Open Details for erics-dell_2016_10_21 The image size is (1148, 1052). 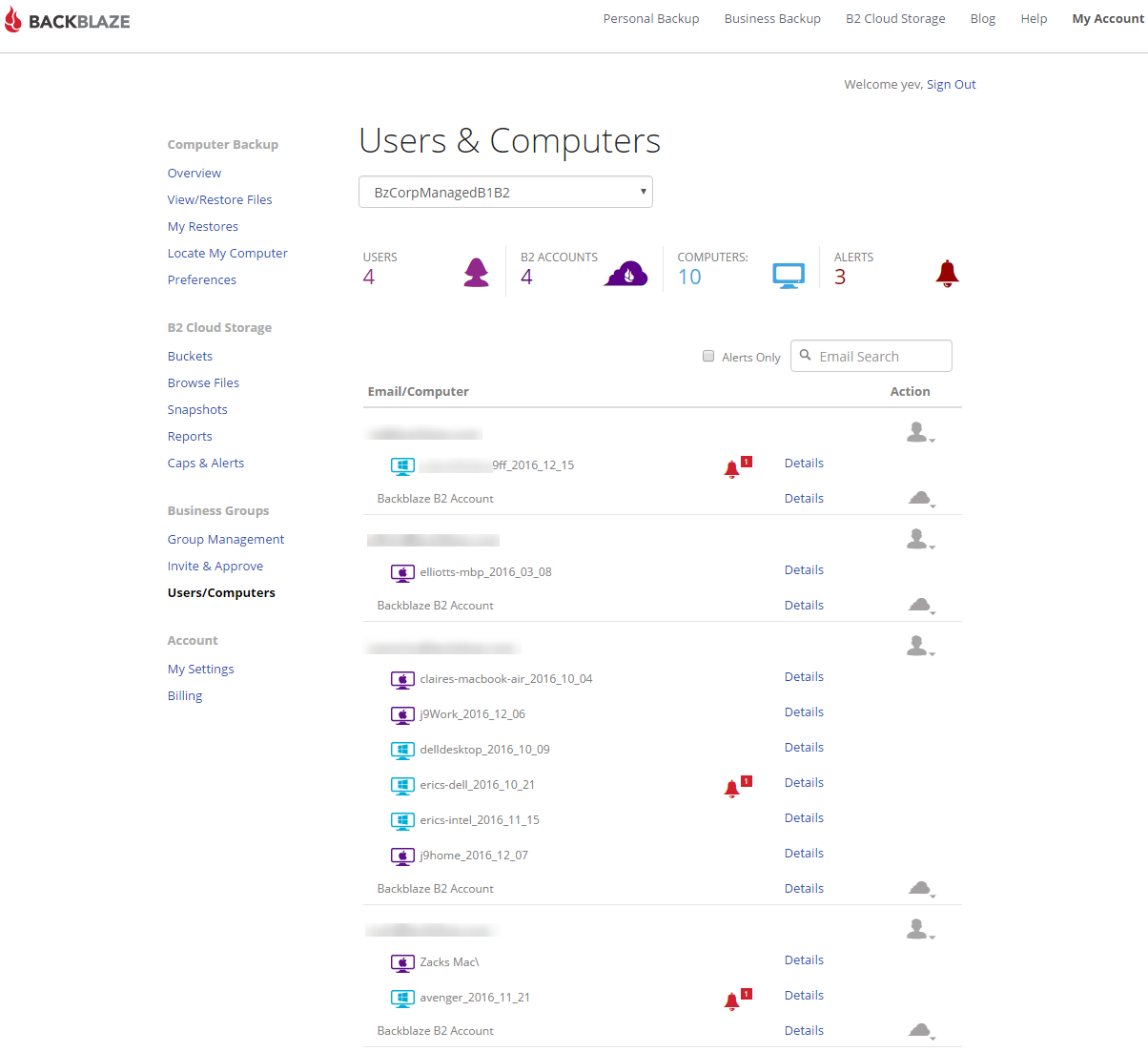[804, 783]
